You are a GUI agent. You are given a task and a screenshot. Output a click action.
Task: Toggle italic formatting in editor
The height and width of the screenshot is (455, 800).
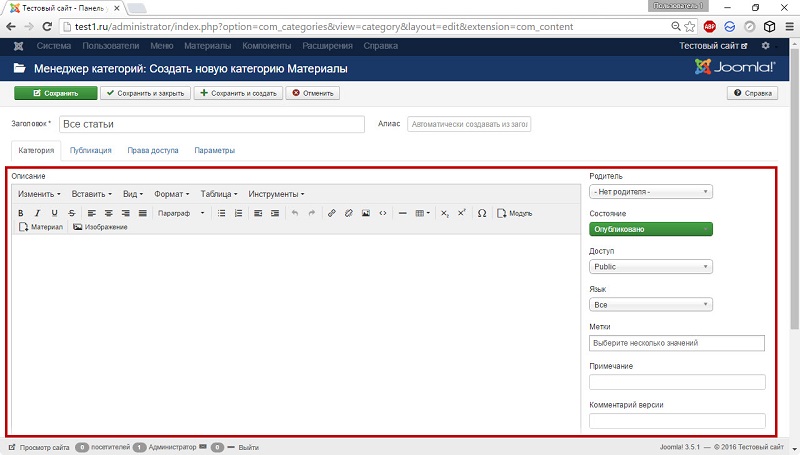click(x=37, y=213)
